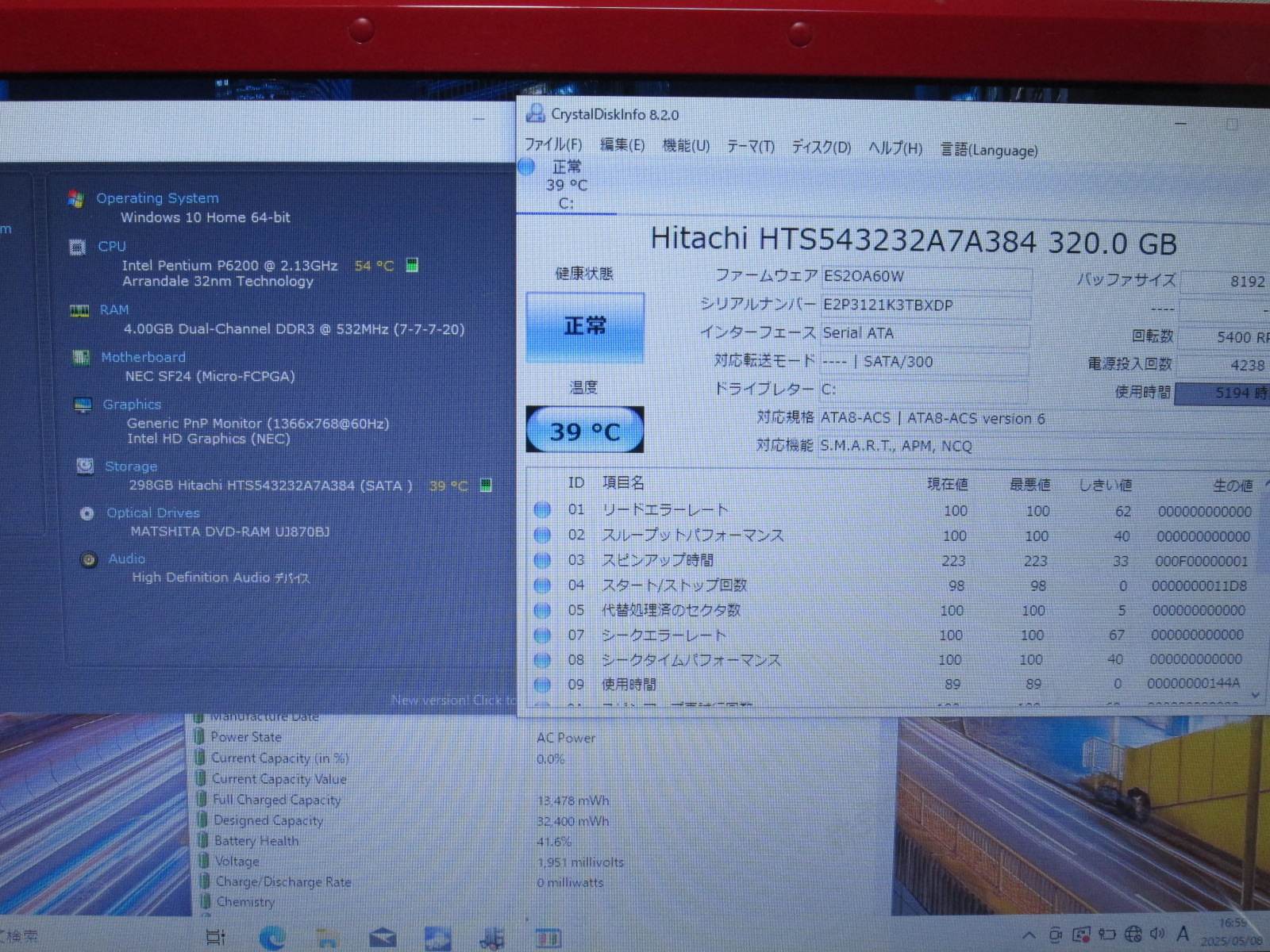Click the disc icon beside Optical Drives

tap(87, 513)
